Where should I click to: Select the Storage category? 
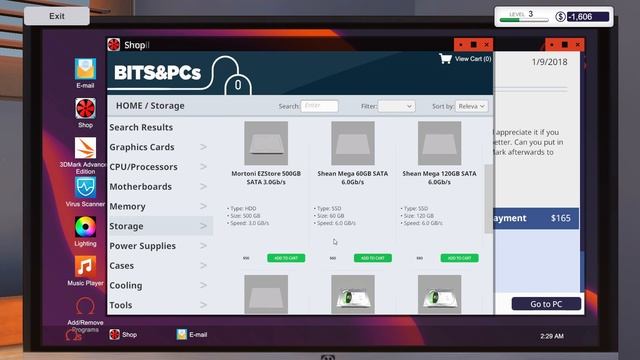click(159, 226)
